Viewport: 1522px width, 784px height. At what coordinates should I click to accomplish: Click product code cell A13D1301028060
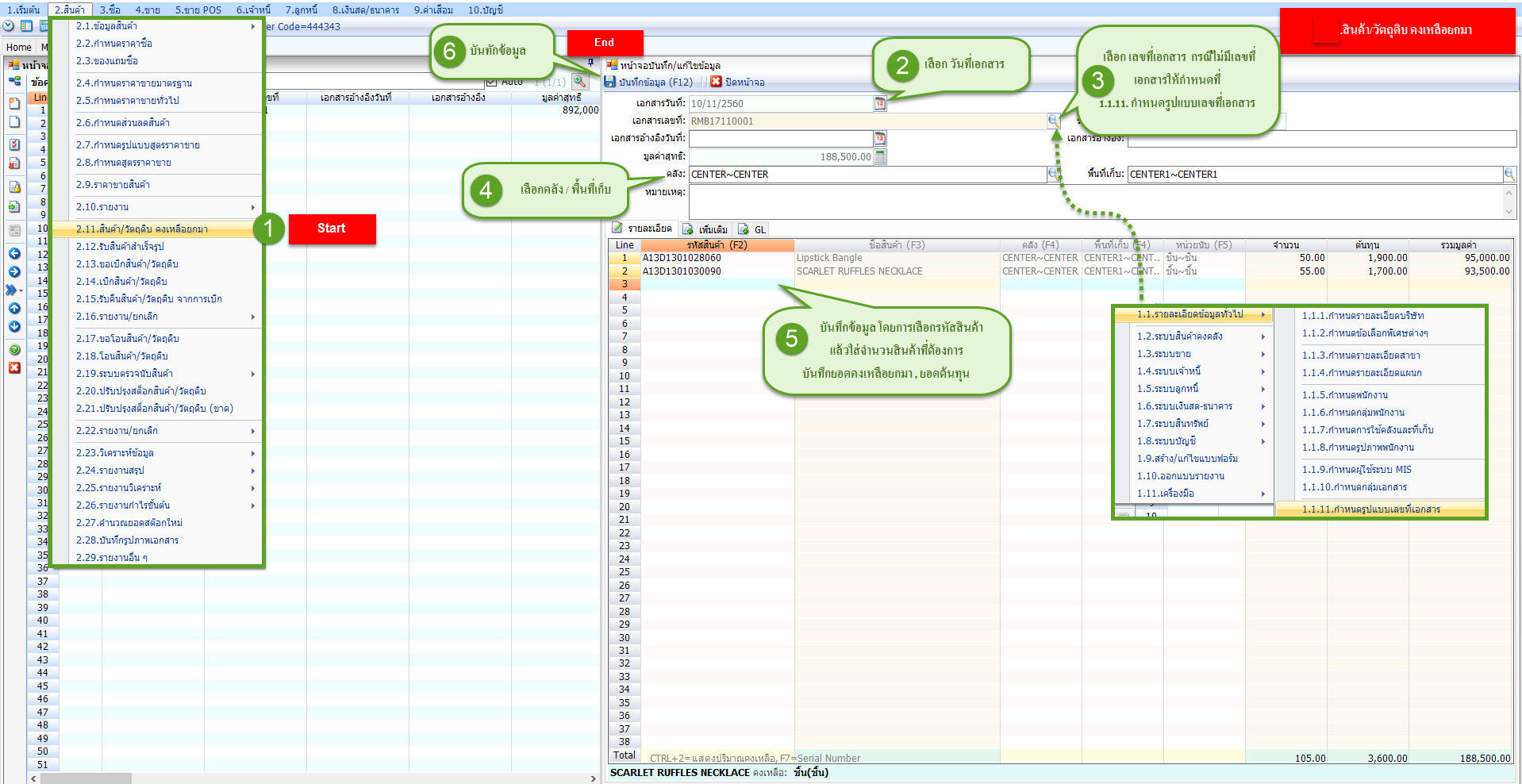point(717,258)
